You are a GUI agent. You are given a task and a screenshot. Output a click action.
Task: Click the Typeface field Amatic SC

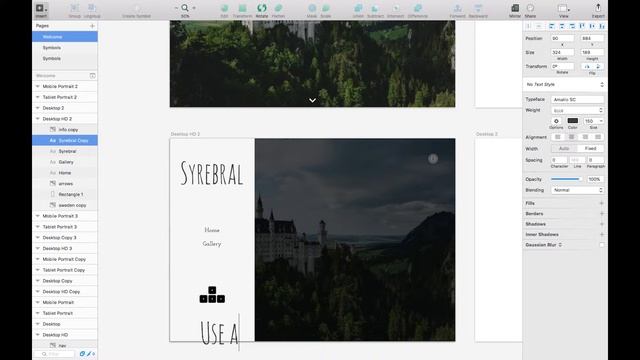click(578, 100)
